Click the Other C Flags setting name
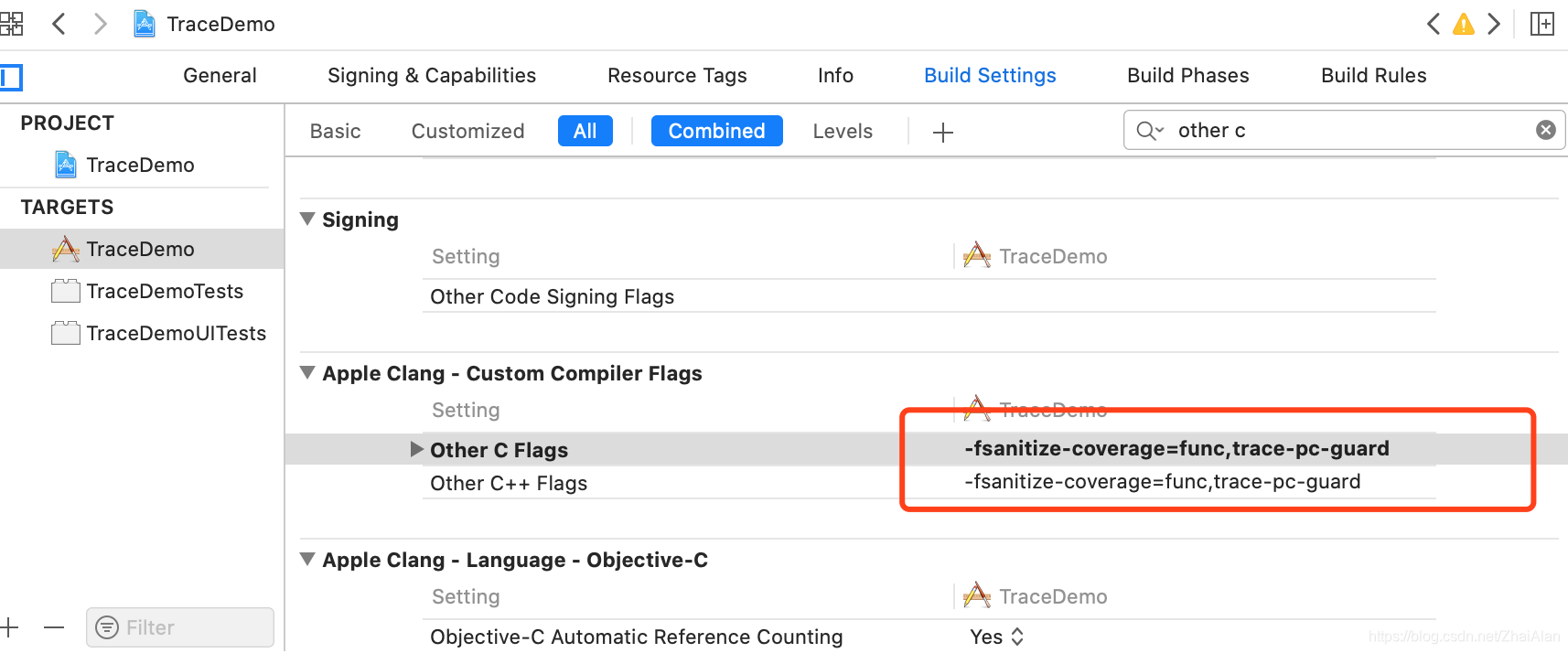 (x=499, y=450)
